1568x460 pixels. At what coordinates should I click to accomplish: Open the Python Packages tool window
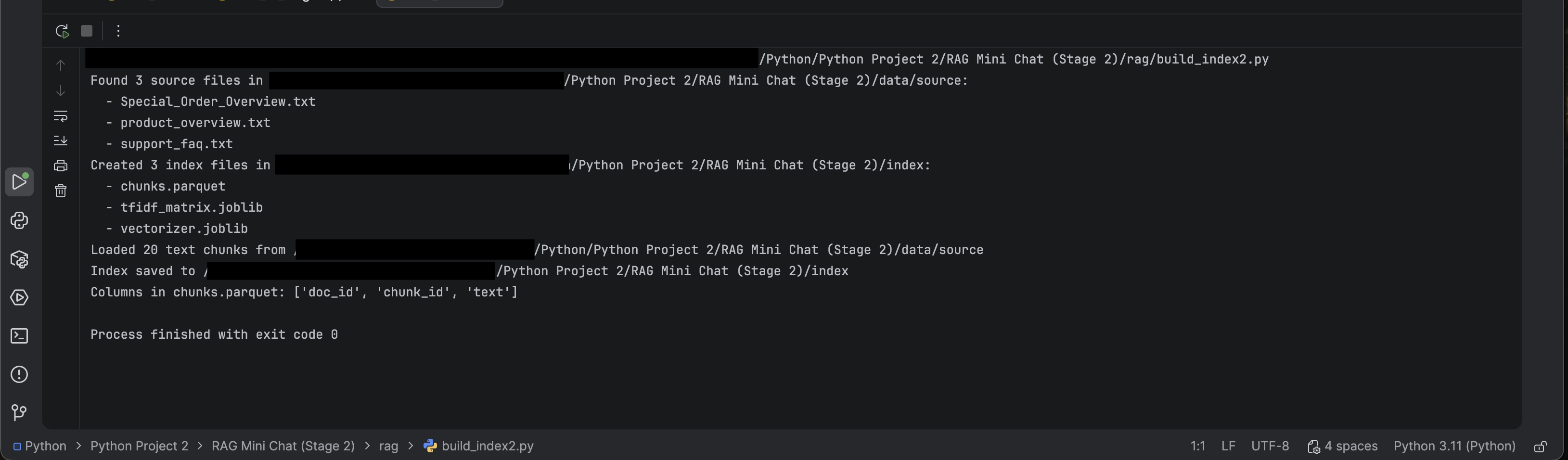(x=19, y=259)
